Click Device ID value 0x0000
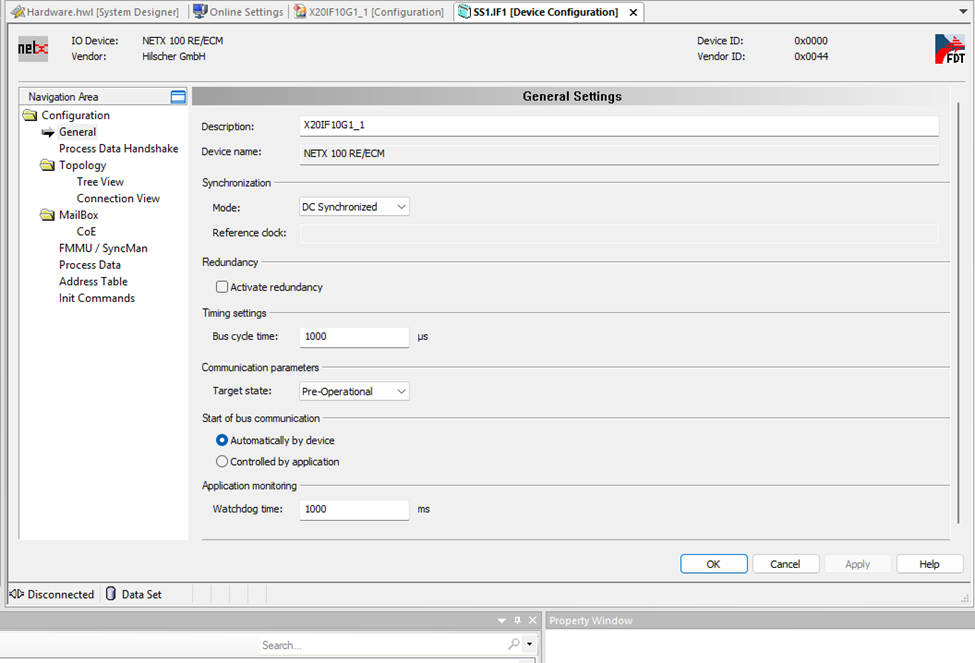 811,41
